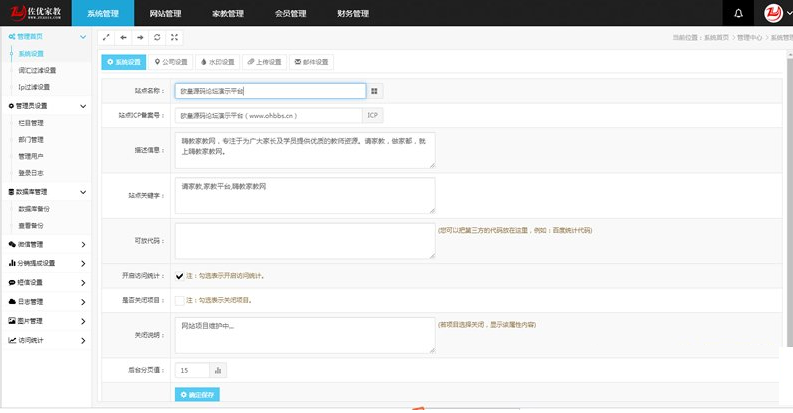Viewport: 793px width, 413px height.
Task: Open 查看备份 in the sidebar
Action: click(31, 225)
